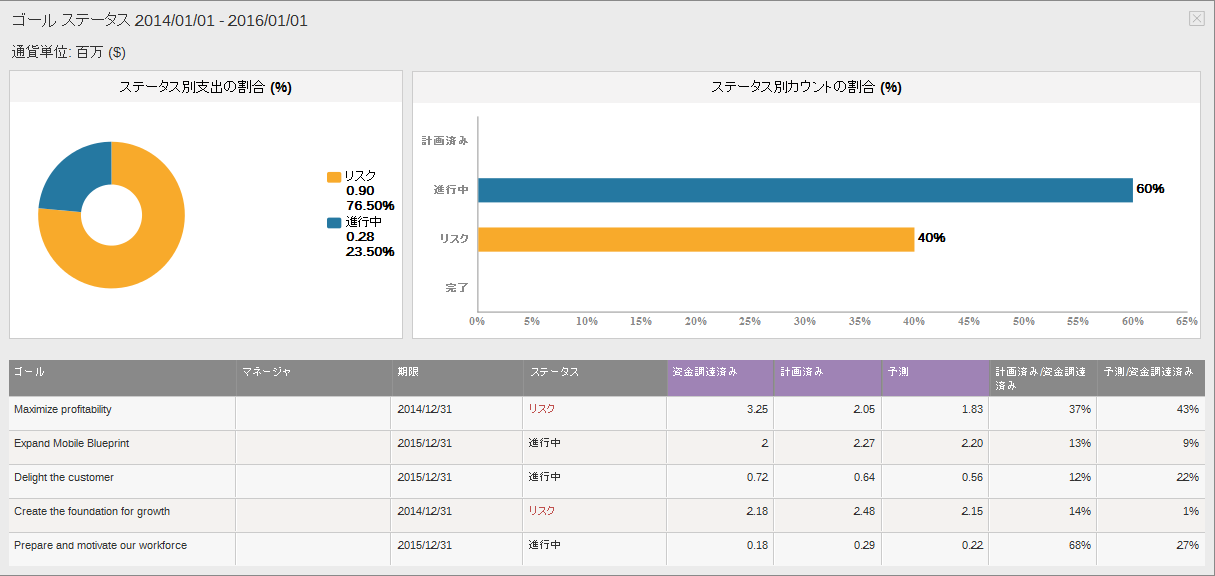Sort by マネージャ column header
Screen dimensions: 1215x576
point(266,371)
